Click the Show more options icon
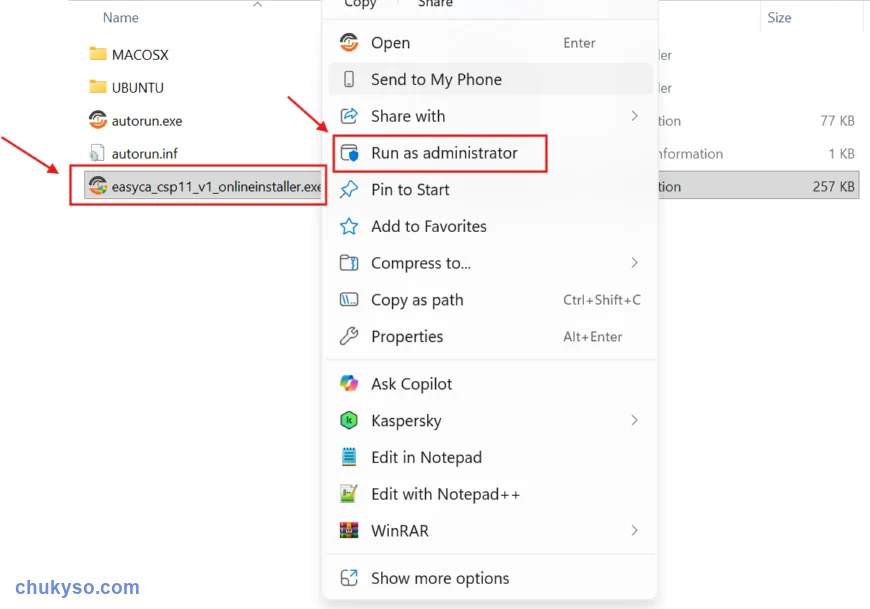870x609 pixels. click(x=349, y=578)
